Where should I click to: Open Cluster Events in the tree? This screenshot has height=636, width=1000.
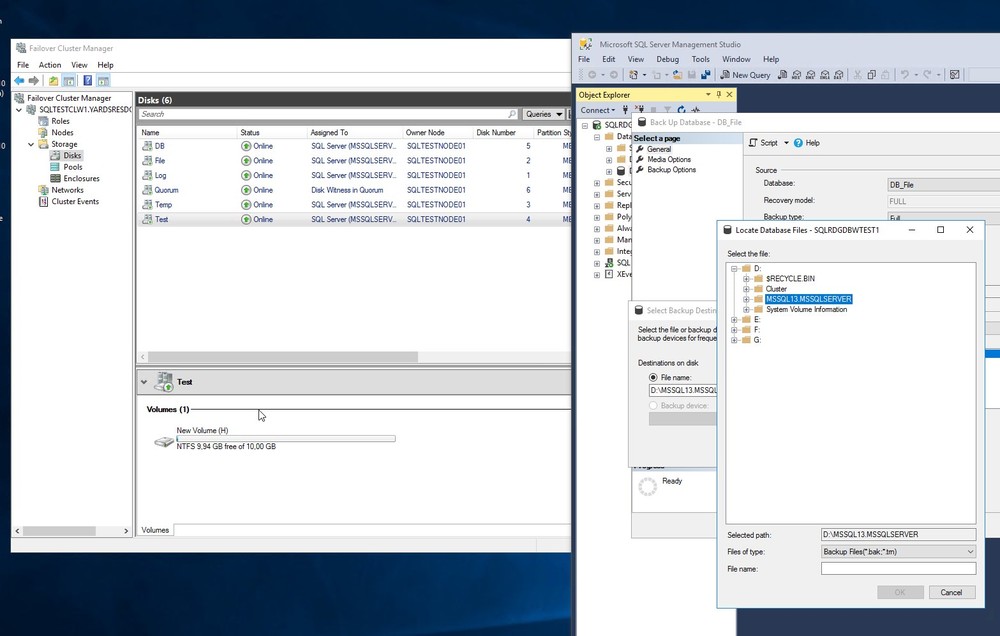75,201
